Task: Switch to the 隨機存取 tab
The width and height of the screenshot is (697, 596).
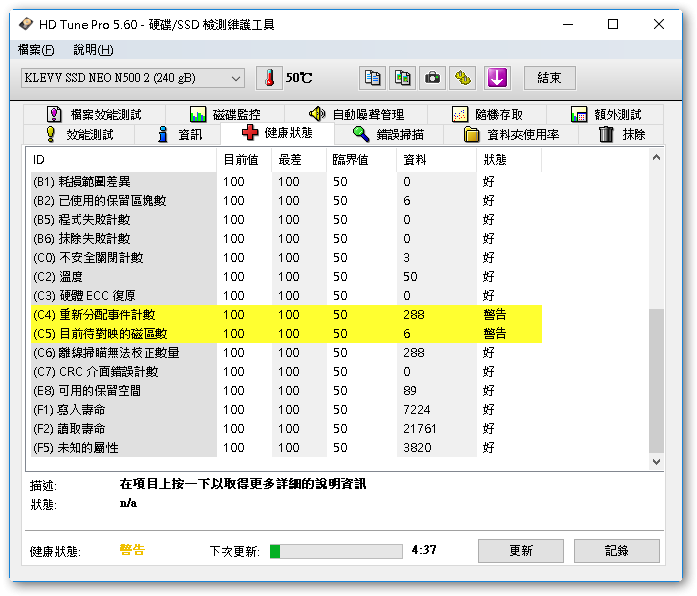Action: pyautogui.click(x=487, y=114)
